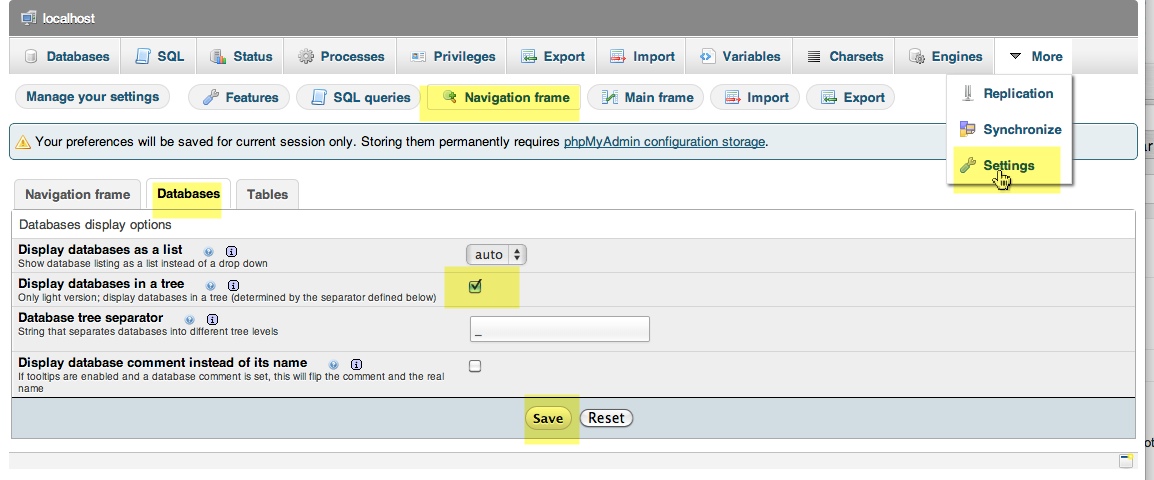Open the SQL queries settings section
The image size is (1154, 480).
click(360, 98)
